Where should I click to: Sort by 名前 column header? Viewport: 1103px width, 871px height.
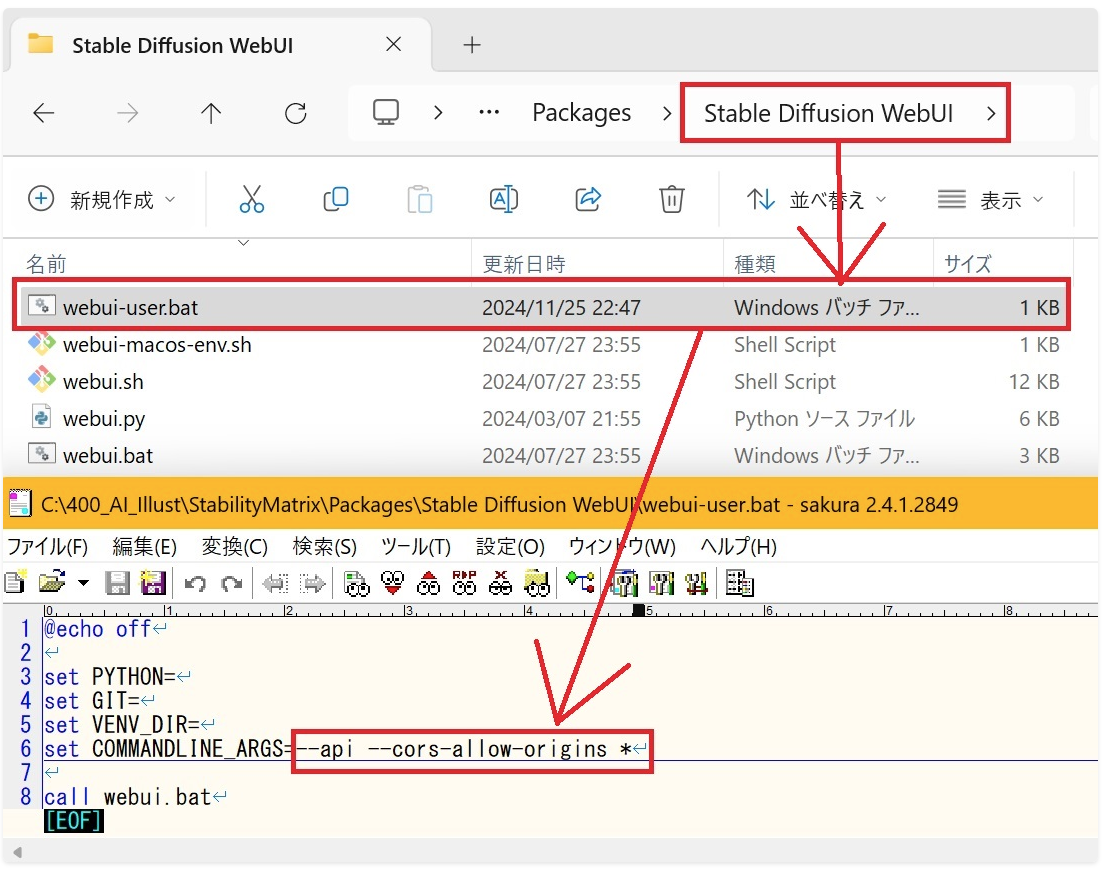pos(46,265)
